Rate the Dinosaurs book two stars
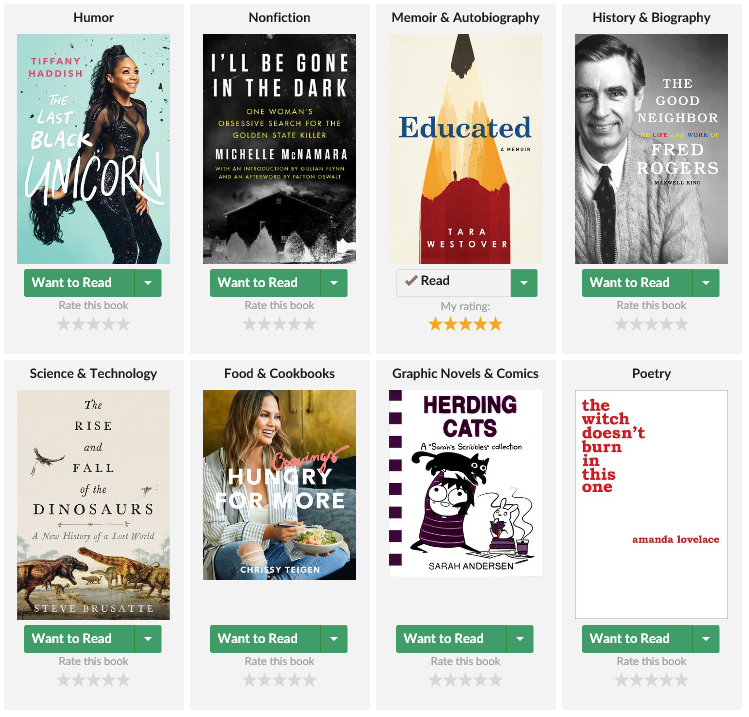This screenshot has height=717, width=749. click(78, 680)
